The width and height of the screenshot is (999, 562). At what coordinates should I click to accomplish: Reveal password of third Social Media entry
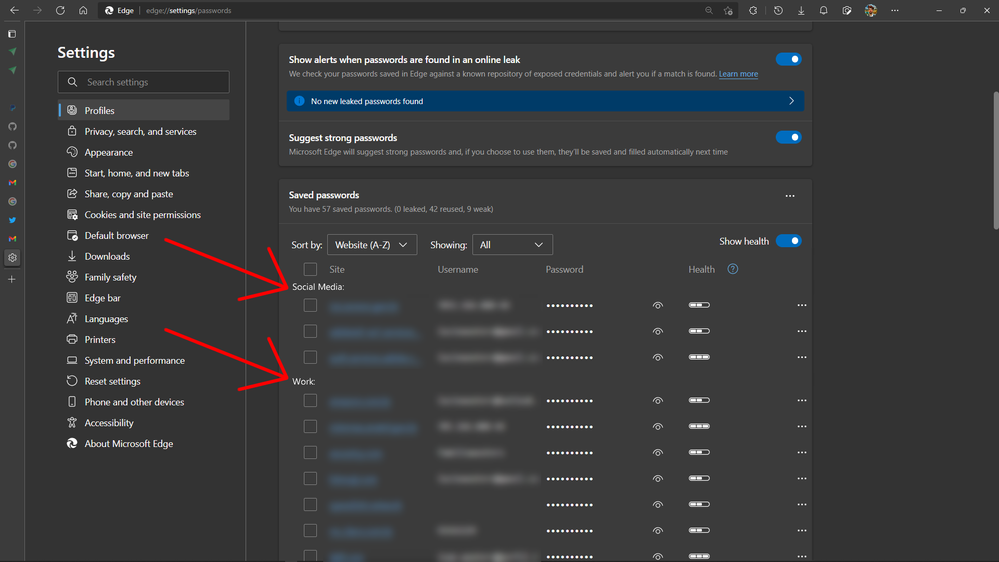658,357
